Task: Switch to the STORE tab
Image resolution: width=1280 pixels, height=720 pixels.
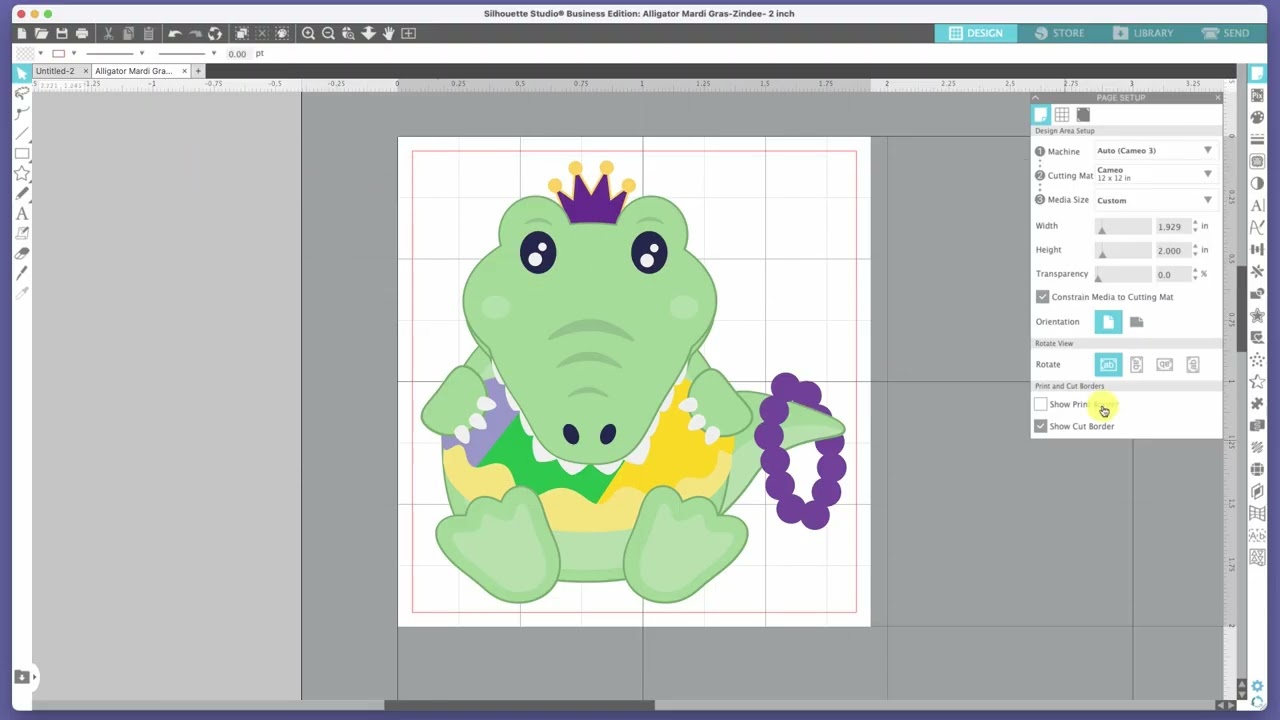Action: (1059, 33)
